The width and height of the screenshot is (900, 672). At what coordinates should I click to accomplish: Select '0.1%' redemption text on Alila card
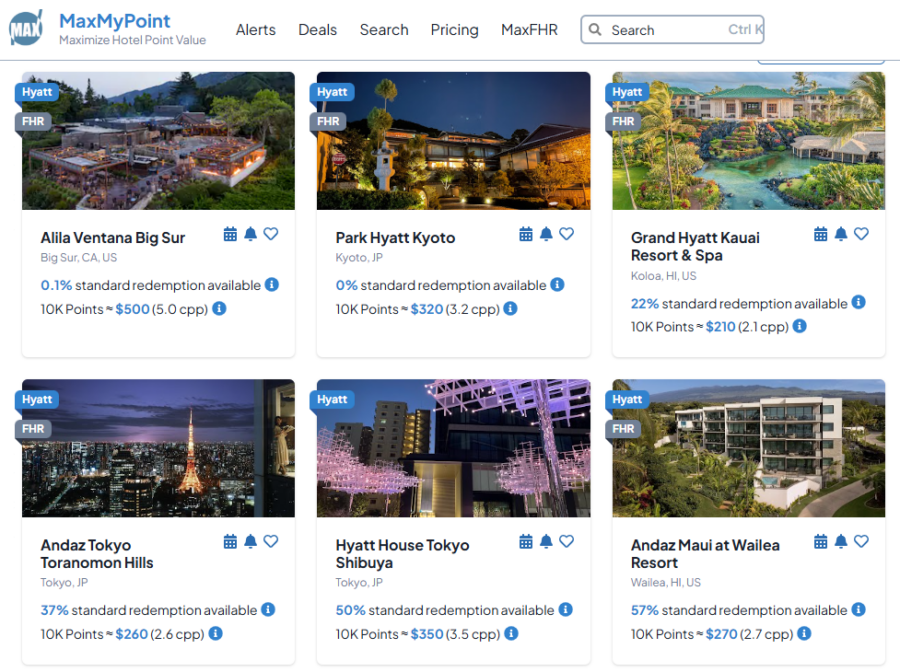[x=56, y=285]
